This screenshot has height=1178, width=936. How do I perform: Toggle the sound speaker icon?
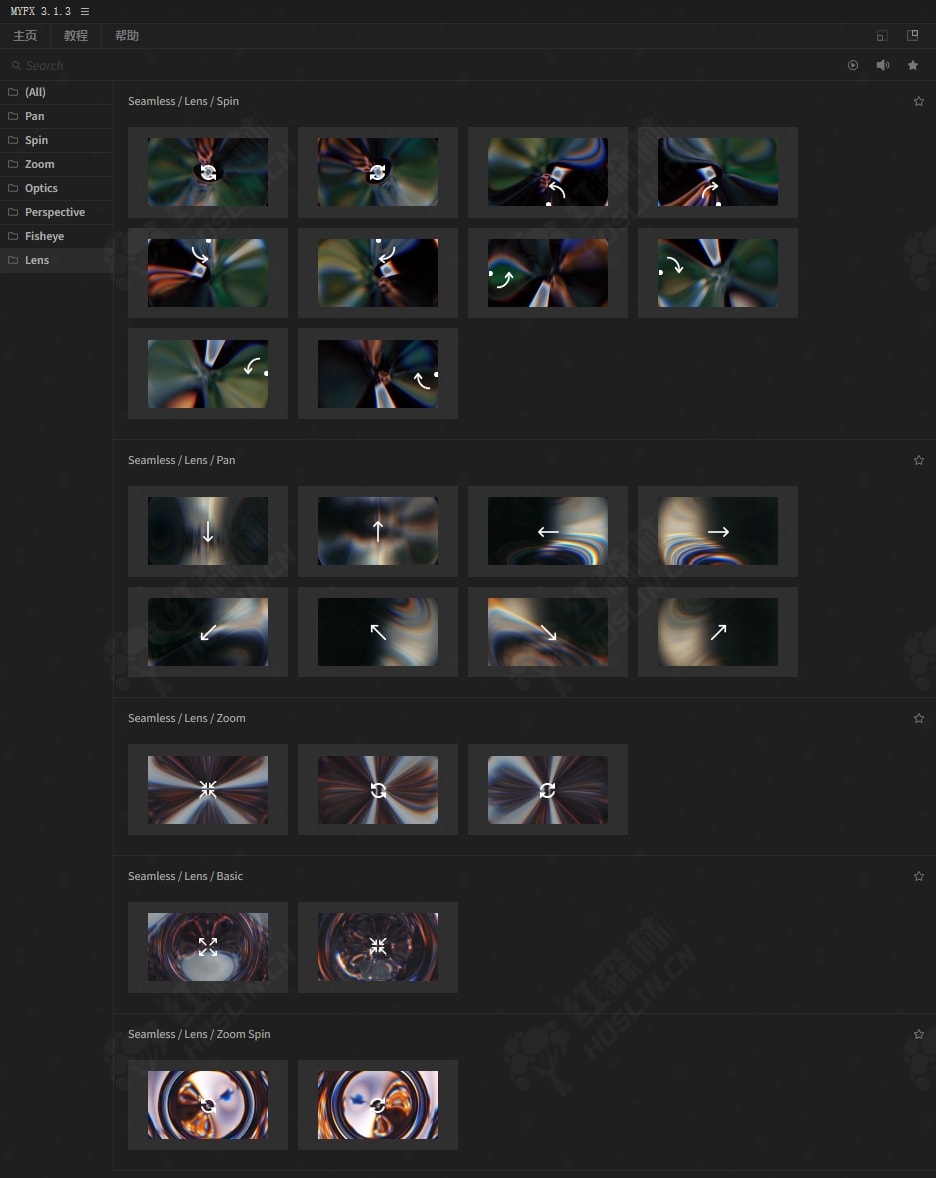[883, 65]
